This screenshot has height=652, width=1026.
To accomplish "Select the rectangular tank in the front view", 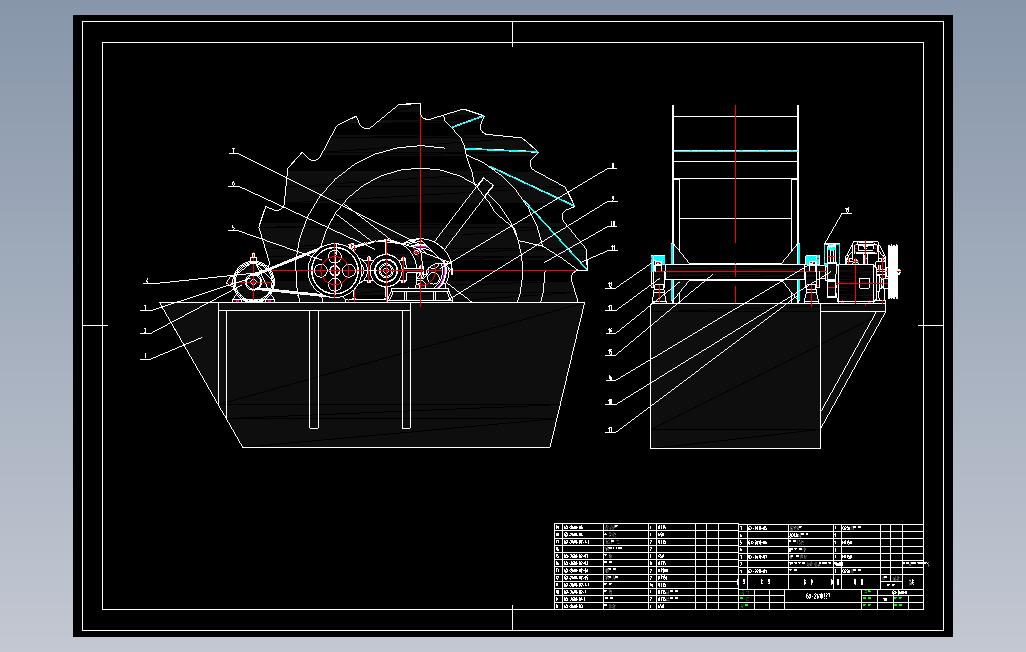I will pyautogui.click(x=735, y=376).
